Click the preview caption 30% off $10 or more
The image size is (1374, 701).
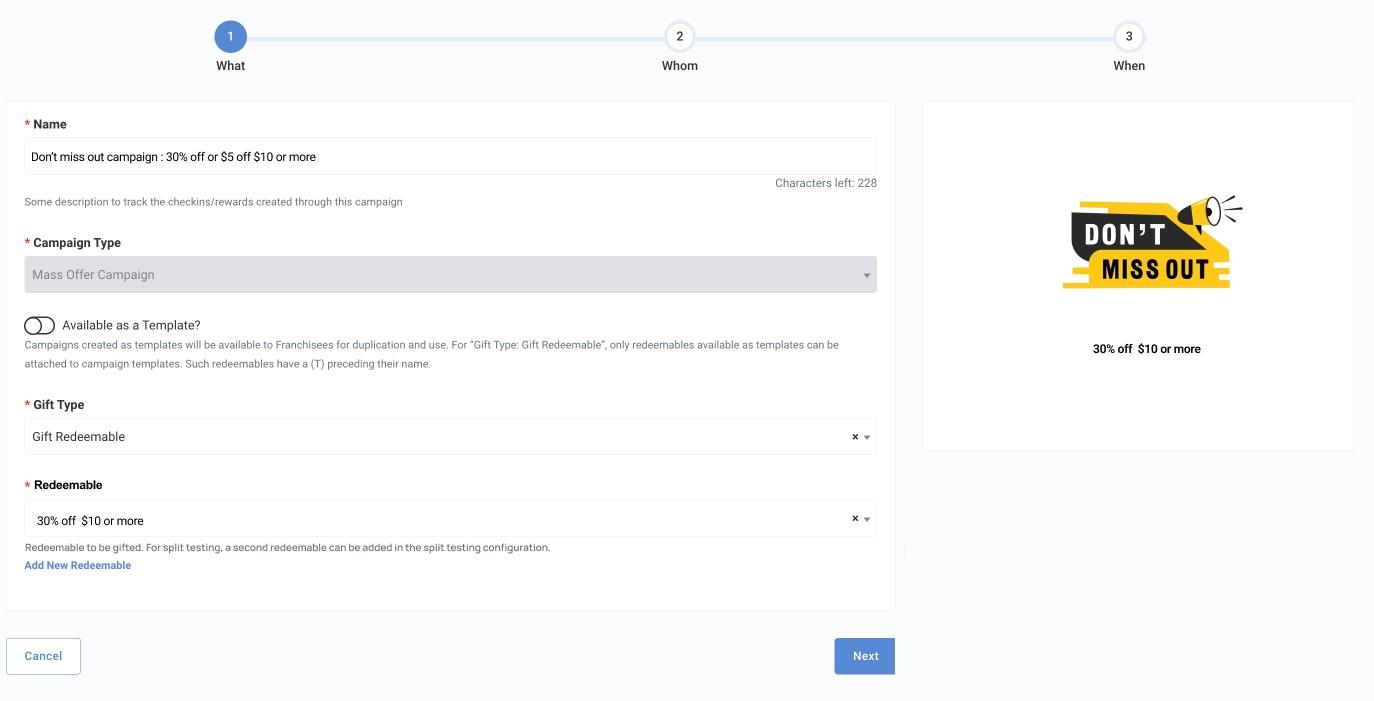coord(1147,349)
